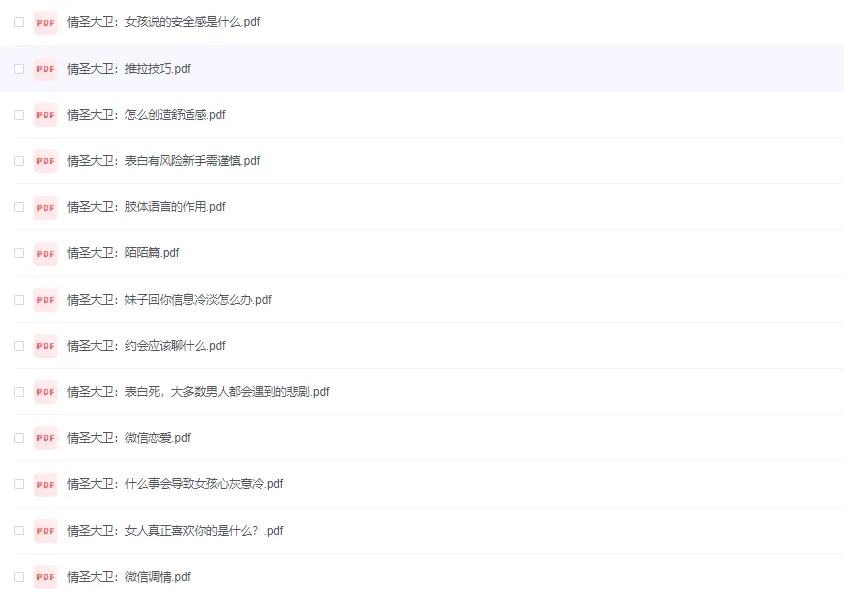The height and width of the screenshot is (589, 844).
Task: Click PDF icon of 推拉技巧.pdf
Action: [46, 69]
